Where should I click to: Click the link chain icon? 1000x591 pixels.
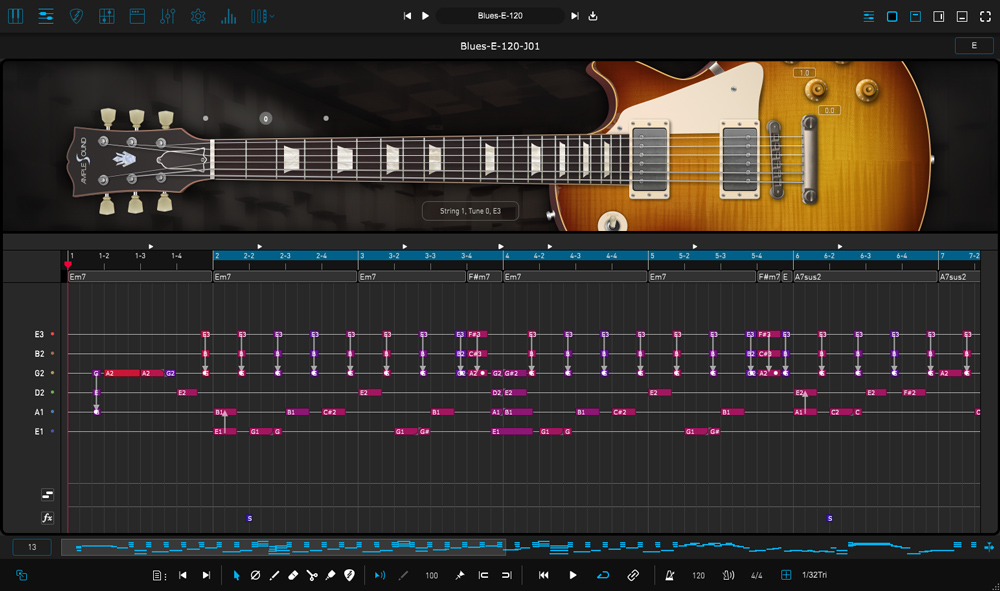[632, 575]
